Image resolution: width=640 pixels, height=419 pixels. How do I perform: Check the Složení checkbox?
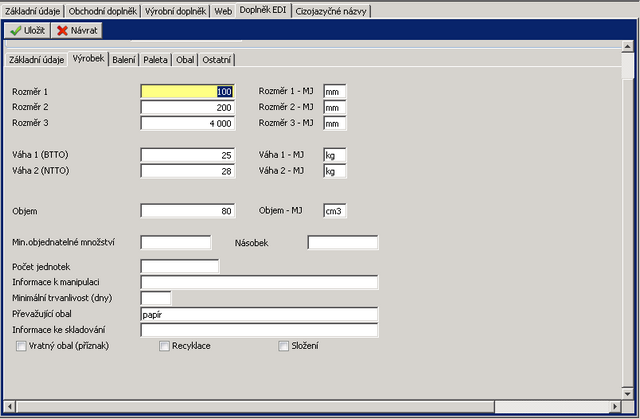pos(284,346)
